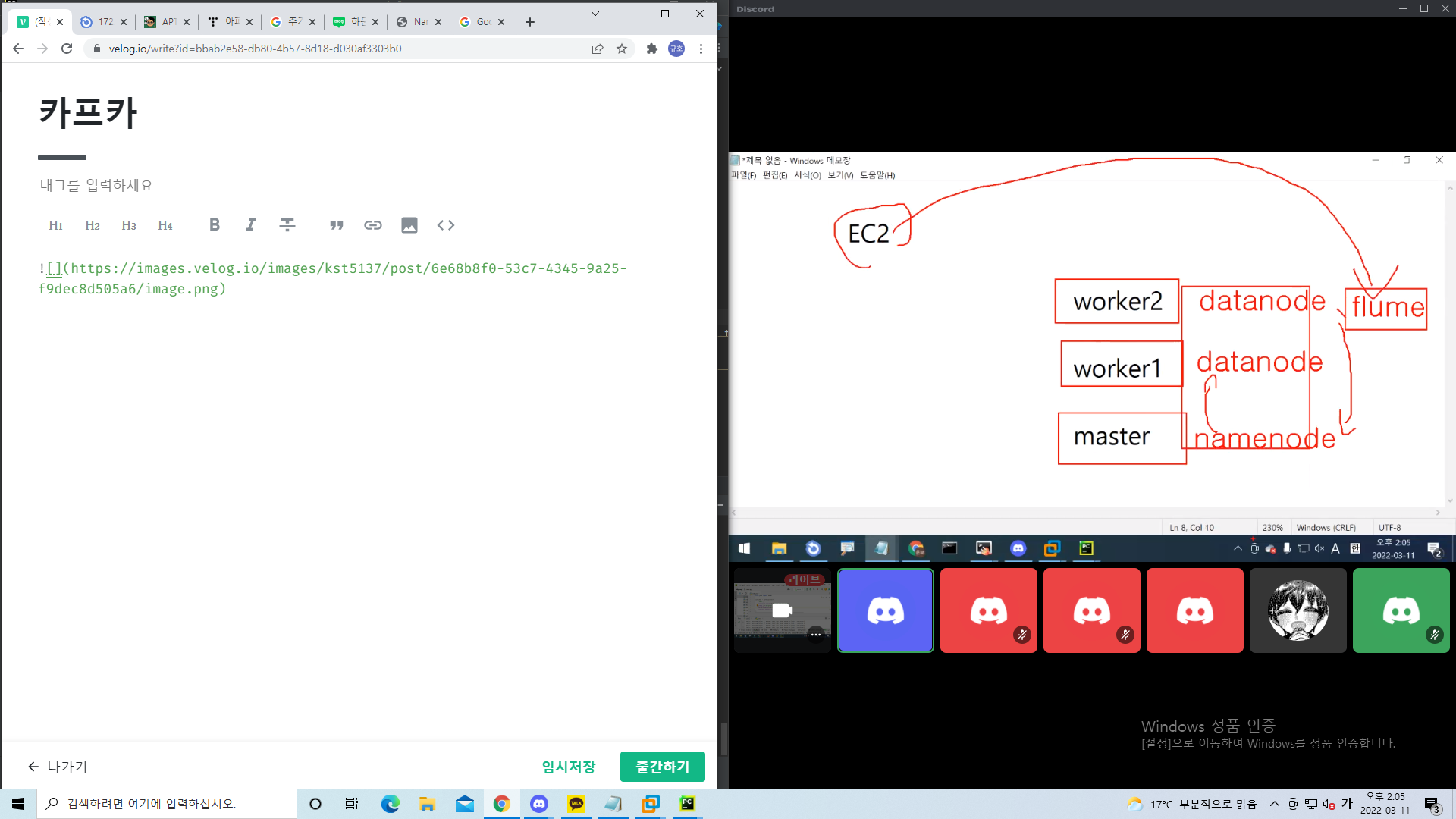Insert a blockquote with the quote icon
Screen dimensions: 1456x819
pos(337,225)
